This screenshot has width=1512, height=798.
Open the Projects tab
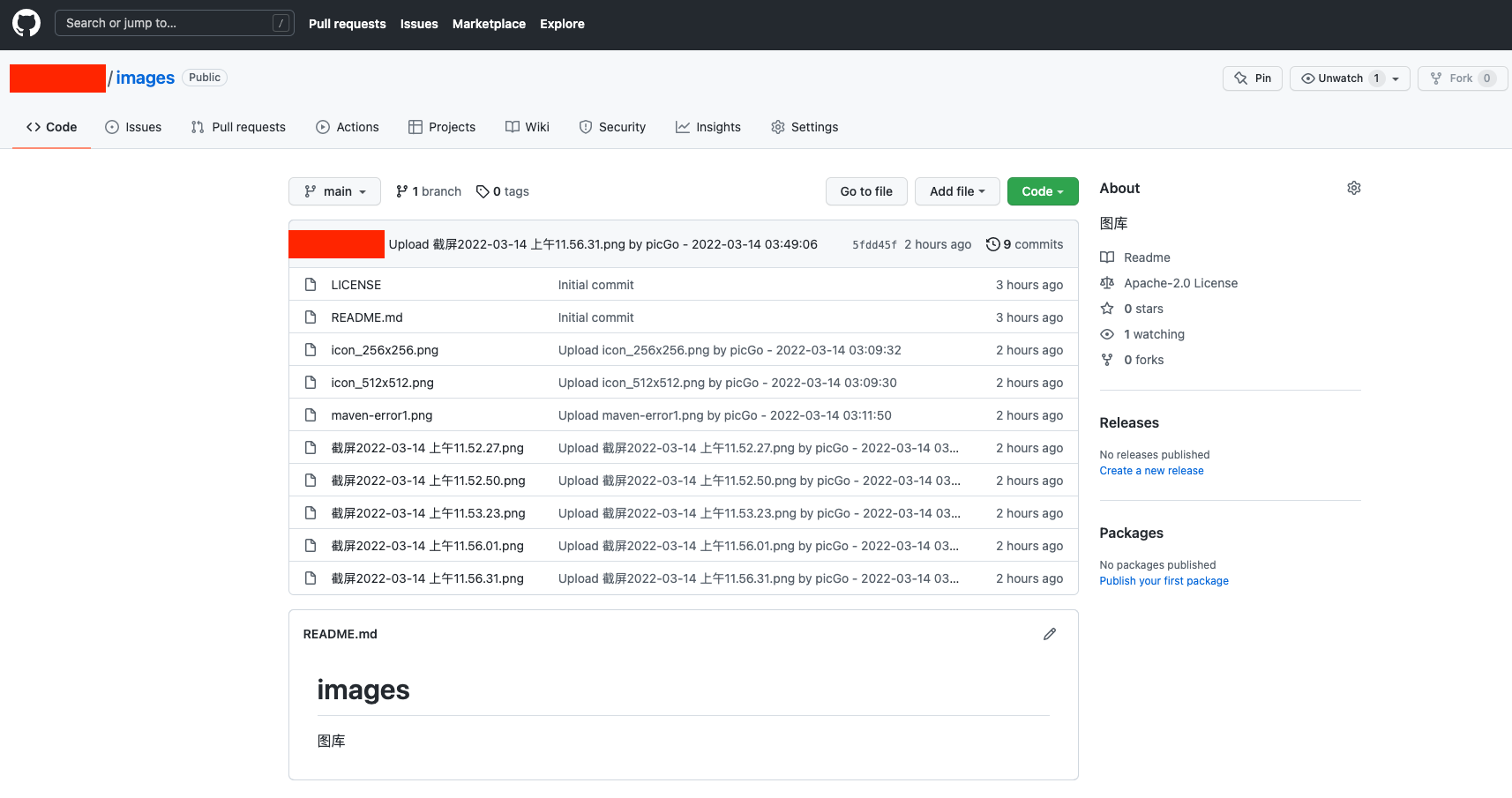pos(442,127)
